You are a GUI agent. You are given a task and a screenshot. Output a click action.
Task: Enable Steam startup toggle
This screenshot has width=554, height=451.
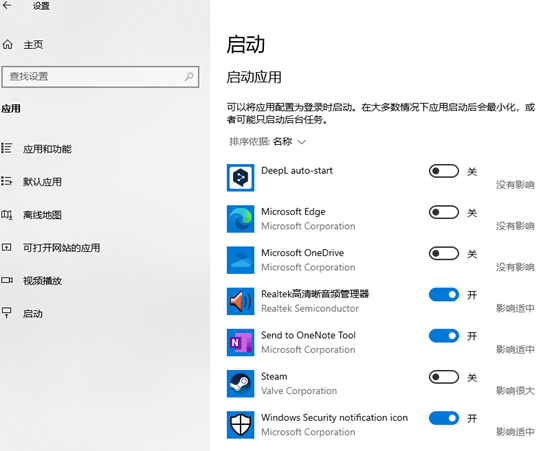(x=444, y=377)
